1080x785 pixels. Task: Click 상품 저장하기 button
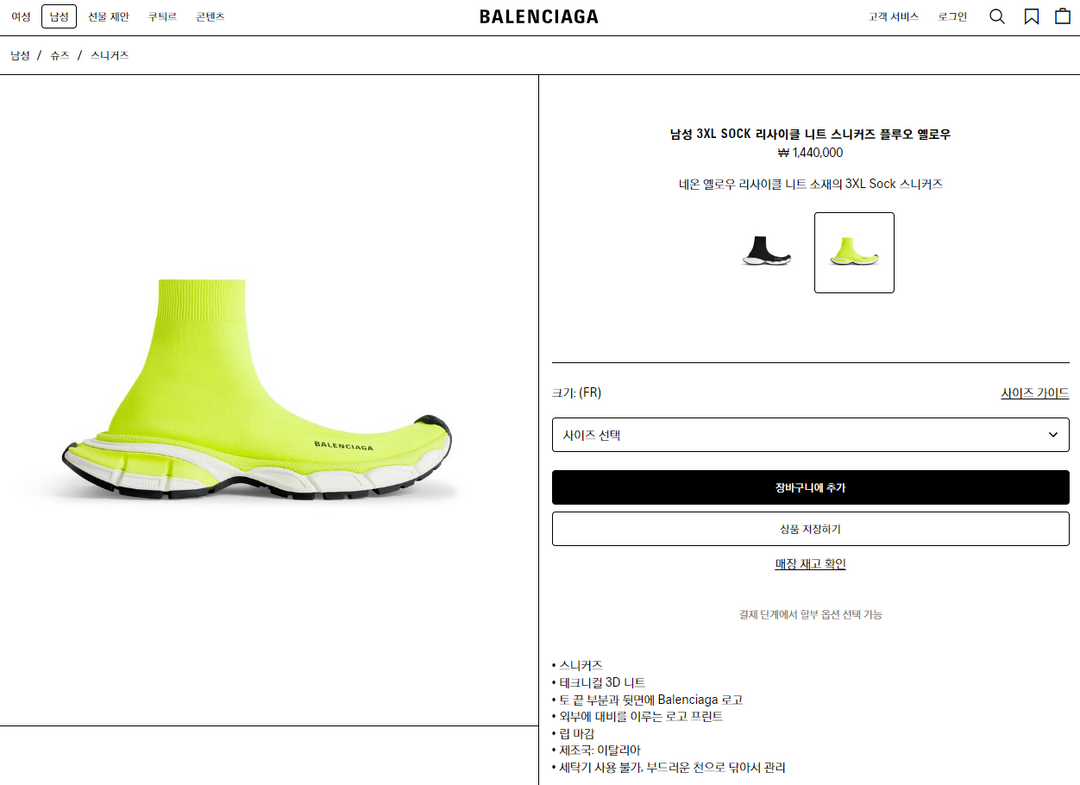811,529
